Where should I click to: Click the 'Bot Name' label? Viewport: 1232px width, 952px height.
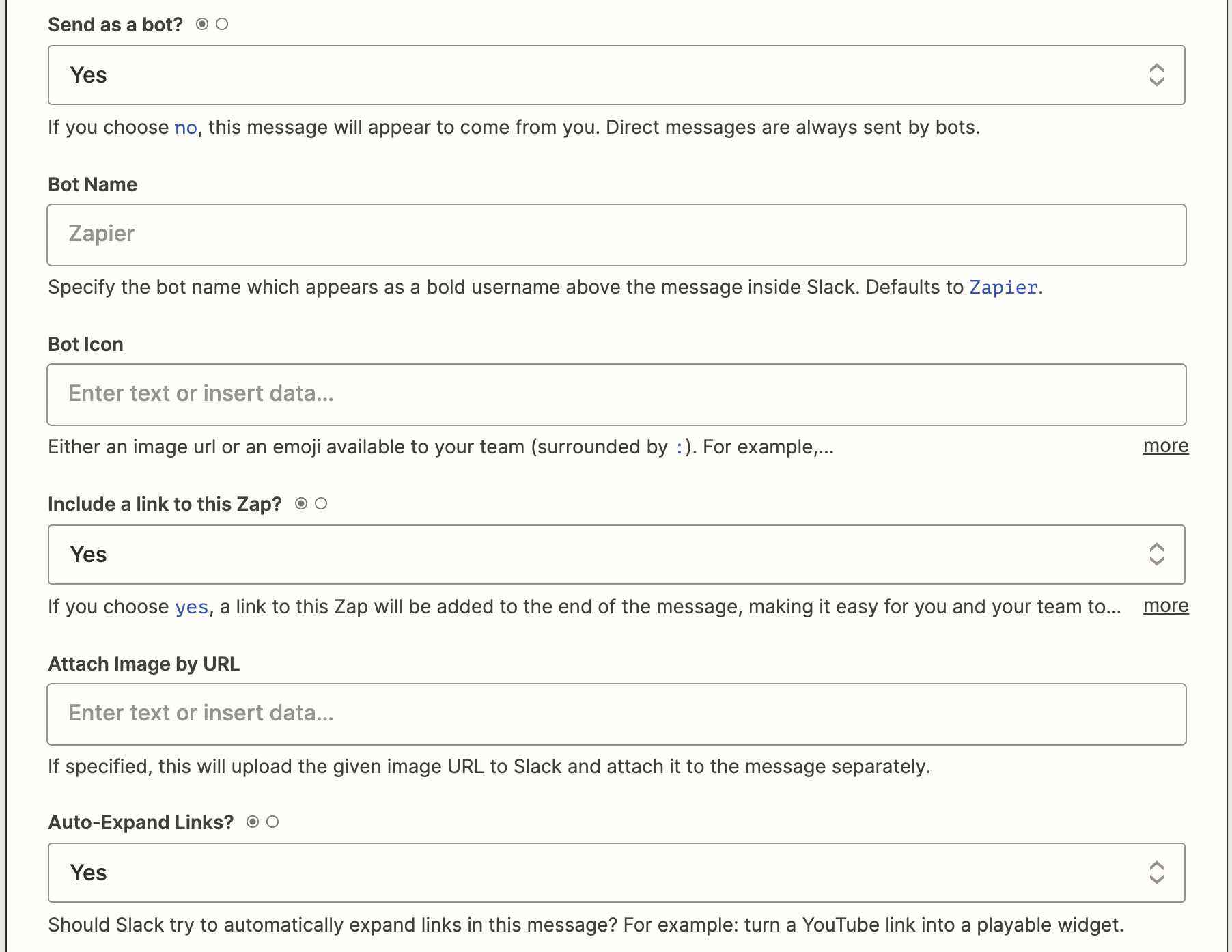pyautogui.click(x=93, y=185)
